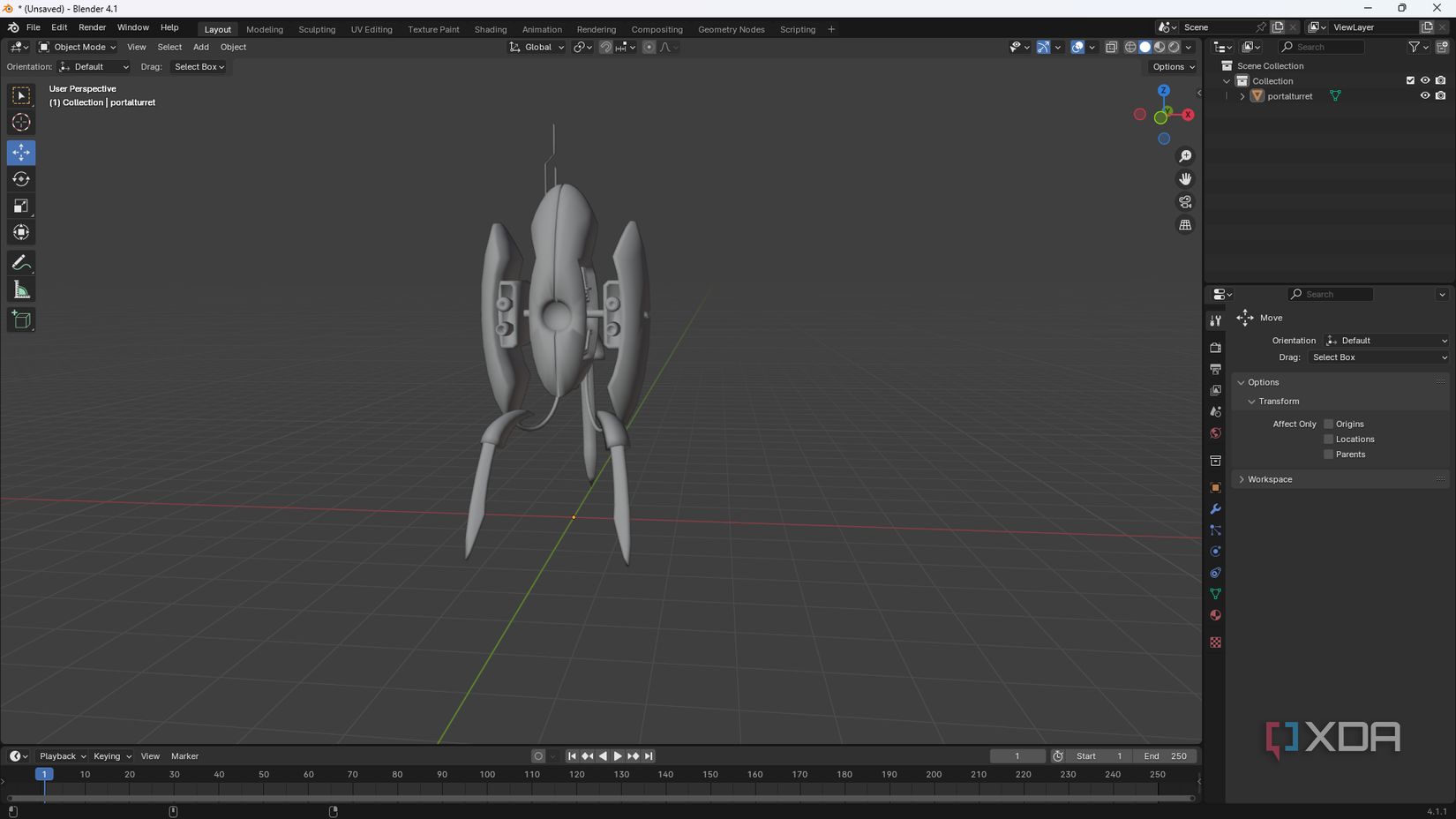Open the Scene properties tab
This screenshot has width=1456, height=819.
(1215, 412)
